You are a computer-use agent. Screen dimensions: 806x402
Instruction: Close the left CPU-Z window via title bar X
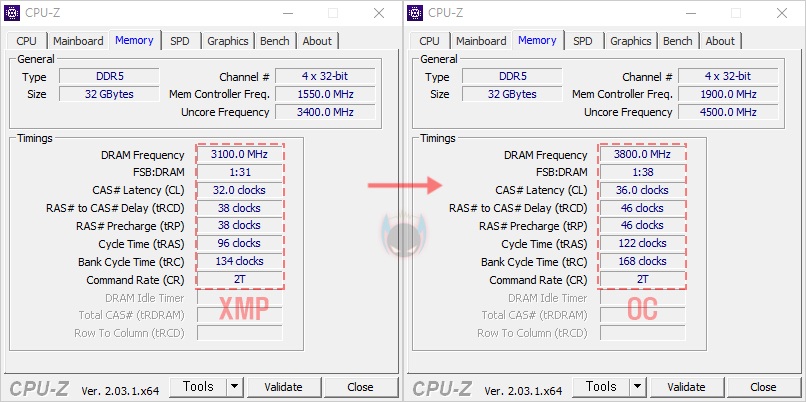379,13
